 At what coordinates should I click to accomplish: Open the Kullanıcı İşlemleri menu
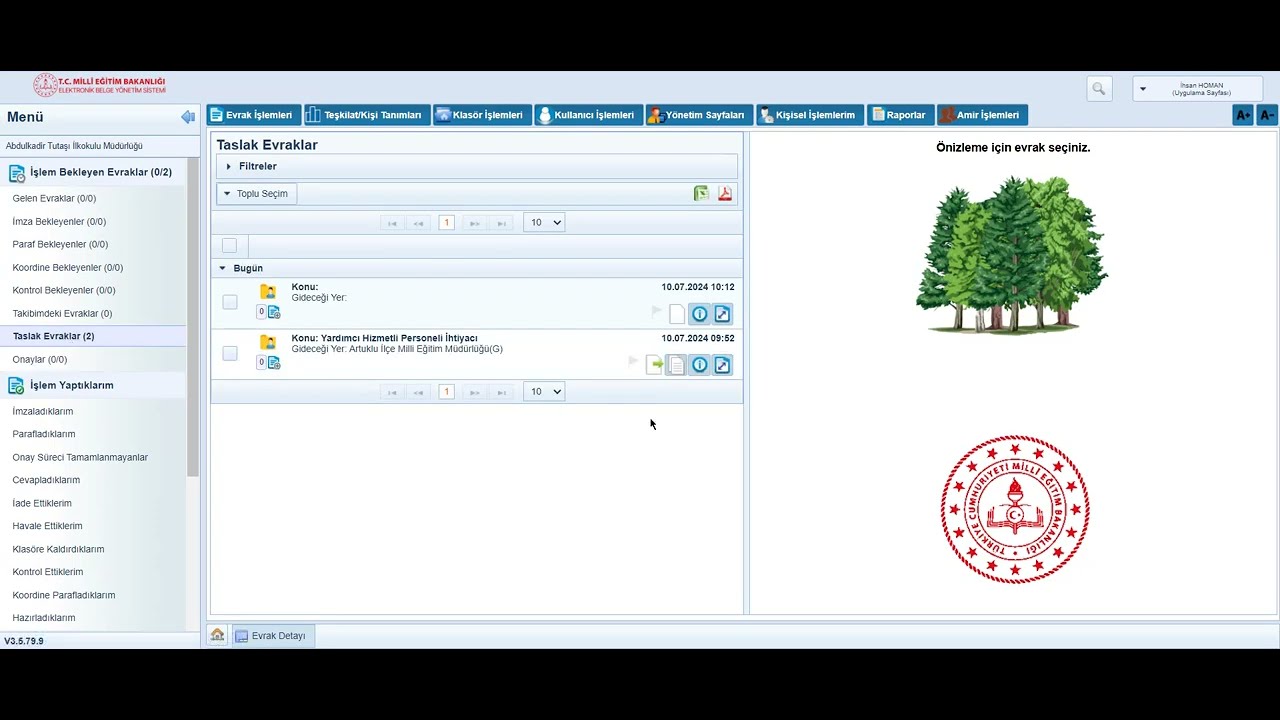pos(589,115)
